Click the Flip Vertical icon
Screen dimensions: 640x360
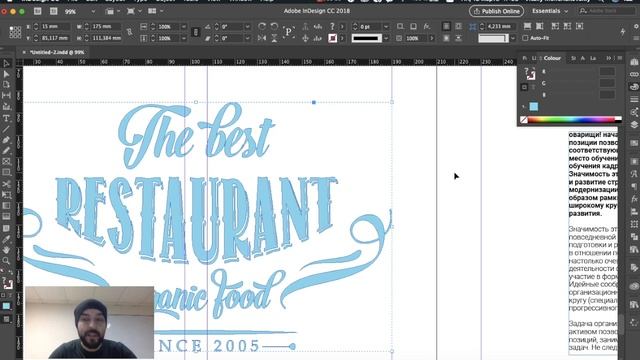pos(274,38)
